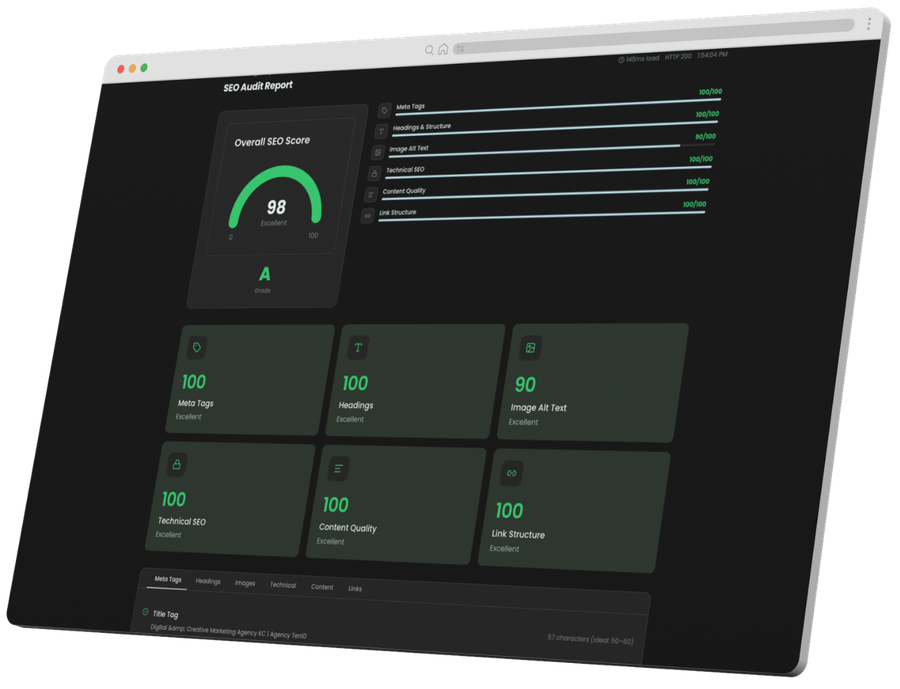Click the Image Alt Text icon in score list
The image size is (900, 689).
[x=377, y=152]
